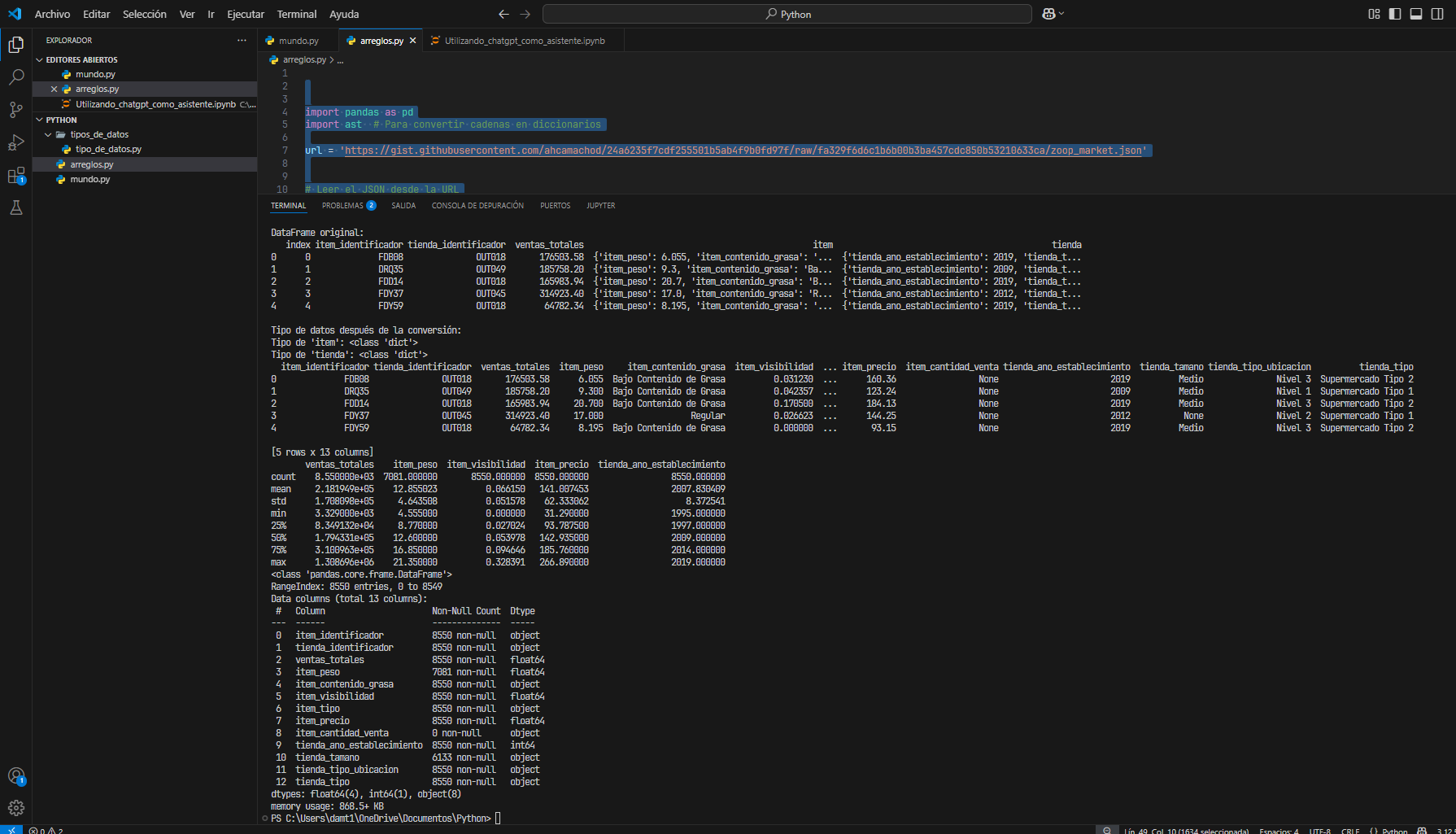1456x834 pixels.
Task: Open tipo_de_datos.py file in explorer
Action: (145, 149)
